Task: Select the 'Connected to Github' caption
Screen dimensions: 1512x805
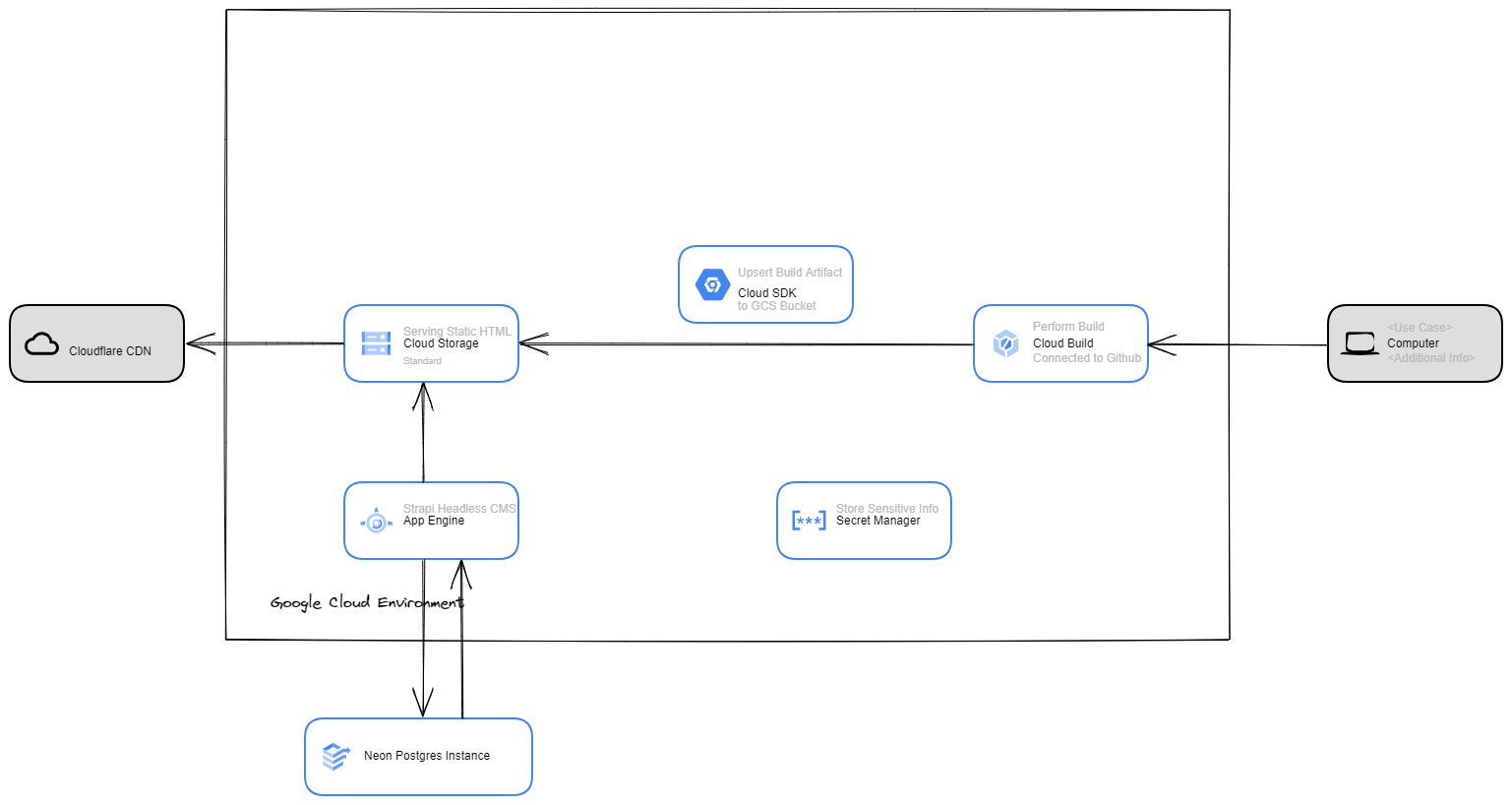Action: pos(1087,358)
